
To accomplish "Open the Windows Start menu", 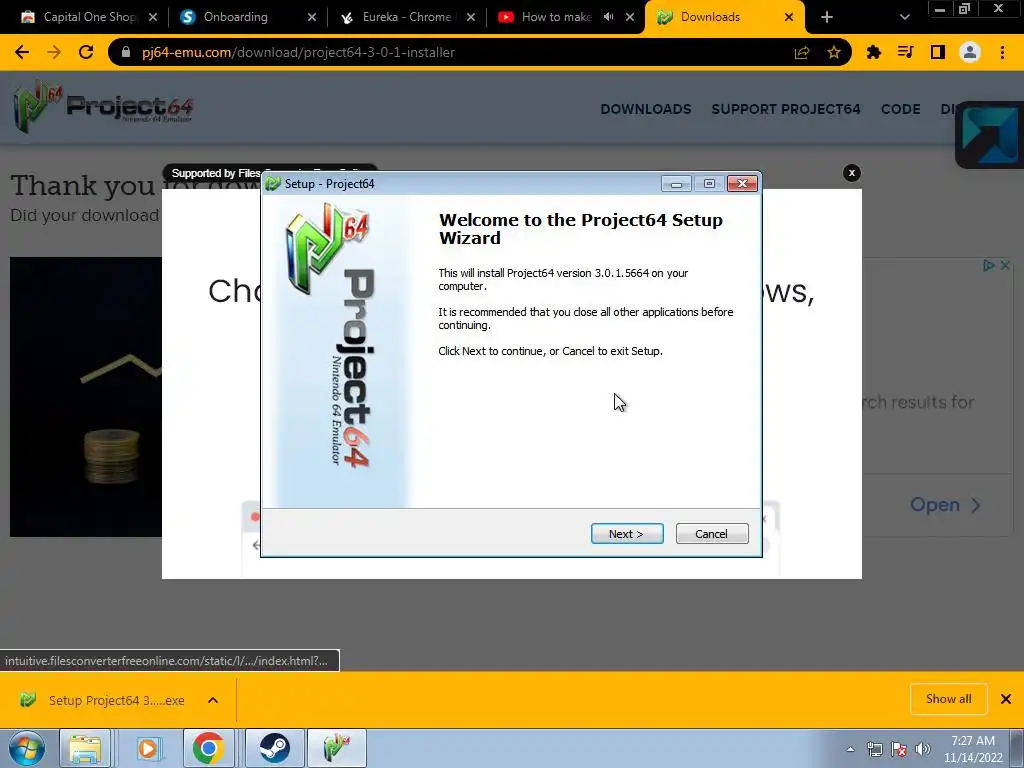I will pyautogui.click(x=27, y=748).
